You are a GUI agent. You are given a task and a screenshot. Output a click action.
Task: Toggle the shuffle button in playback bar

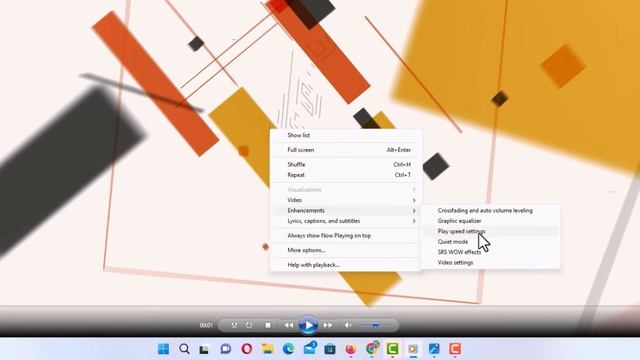point(234,325)
